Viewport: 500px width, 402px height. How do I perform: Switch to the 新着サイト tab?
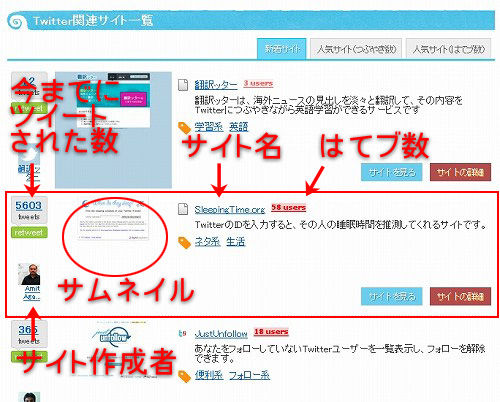click(282, 49)
